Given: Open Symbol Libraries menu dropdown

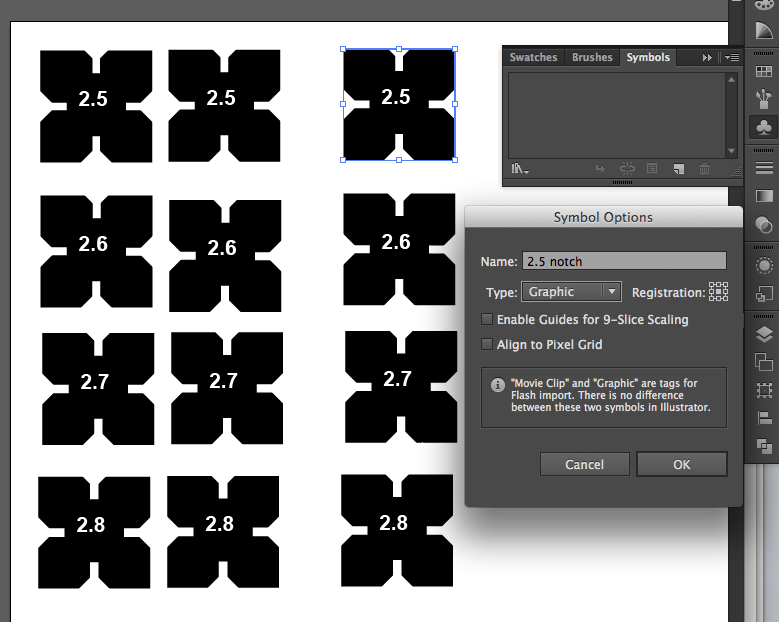Looking at the screenshot, I should pos(519,169).
